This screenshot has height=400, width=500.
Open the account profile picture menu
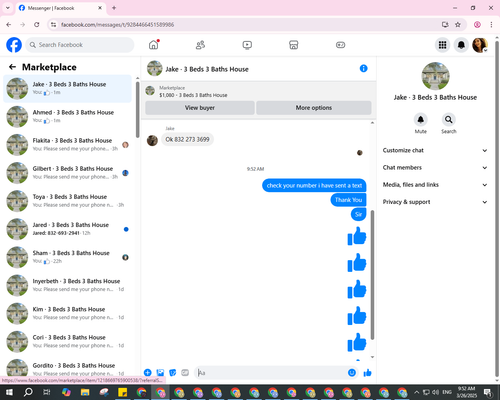[480, 45]
